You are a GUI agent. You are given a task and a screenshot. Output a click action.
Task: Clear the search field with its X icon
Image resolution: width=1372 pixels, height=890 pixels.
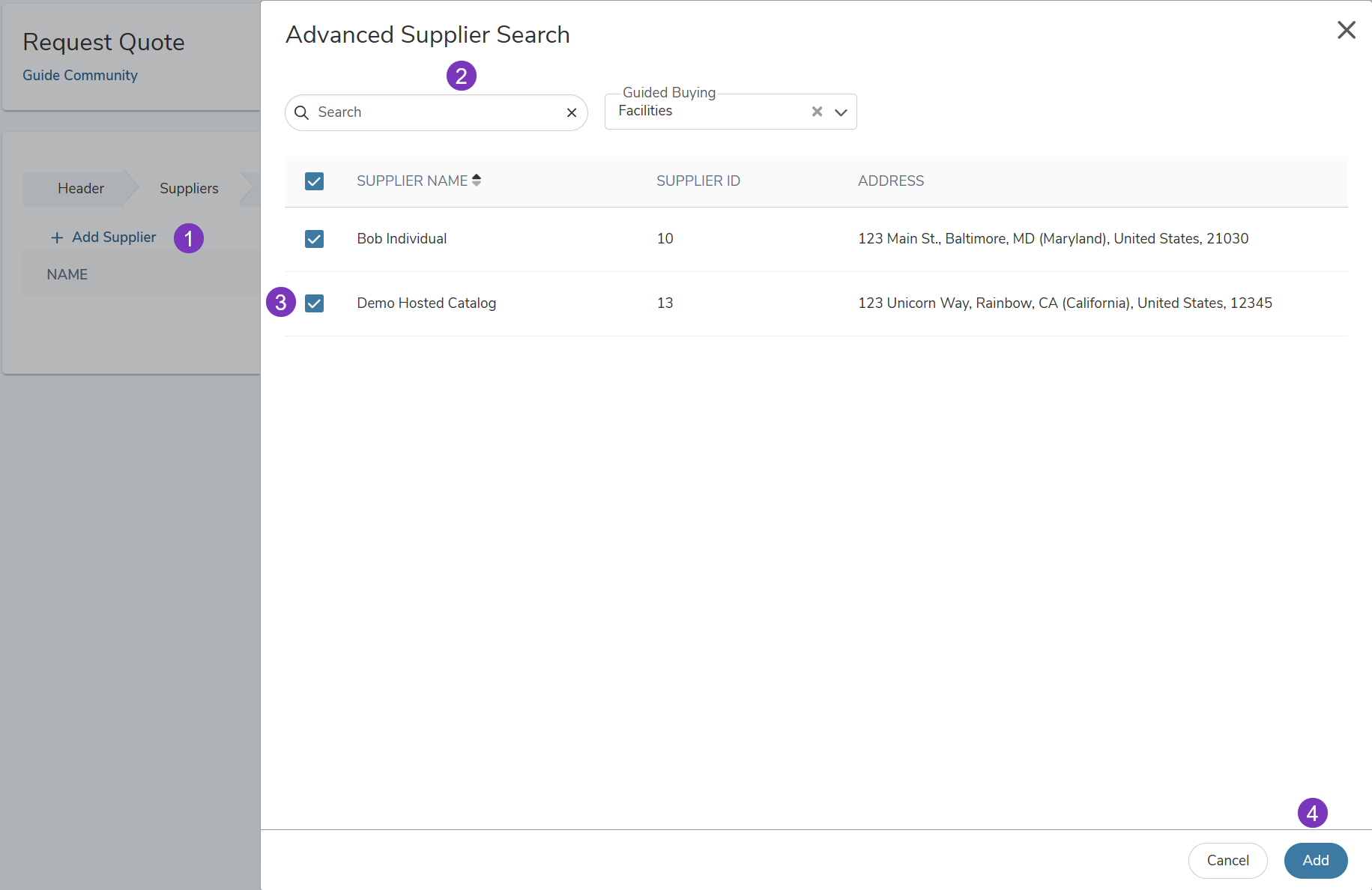point(572,112)
